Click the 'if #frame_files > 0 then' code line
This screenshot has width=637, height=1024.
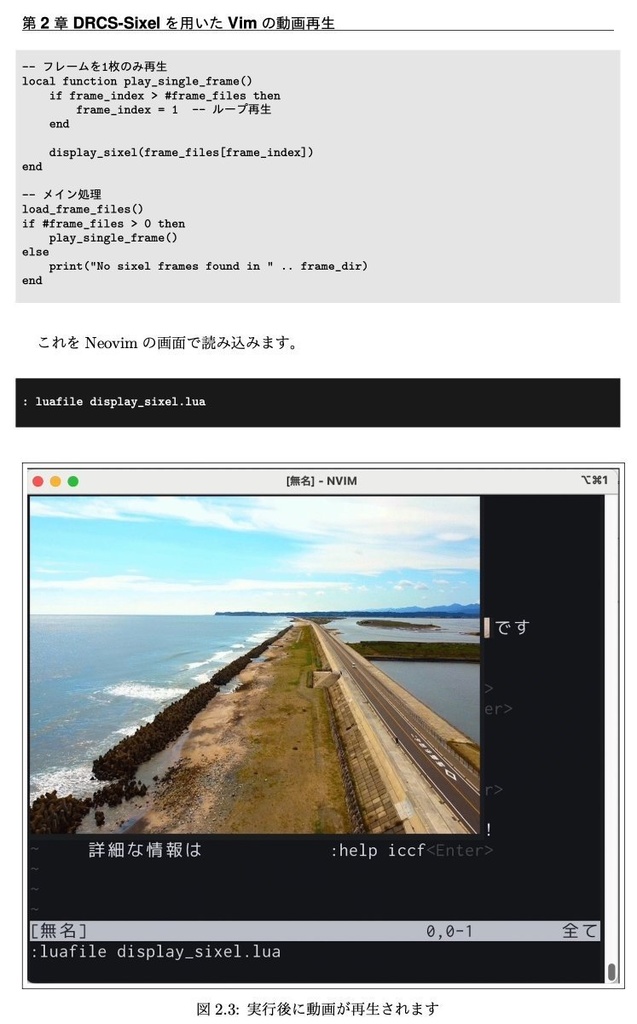103,223
